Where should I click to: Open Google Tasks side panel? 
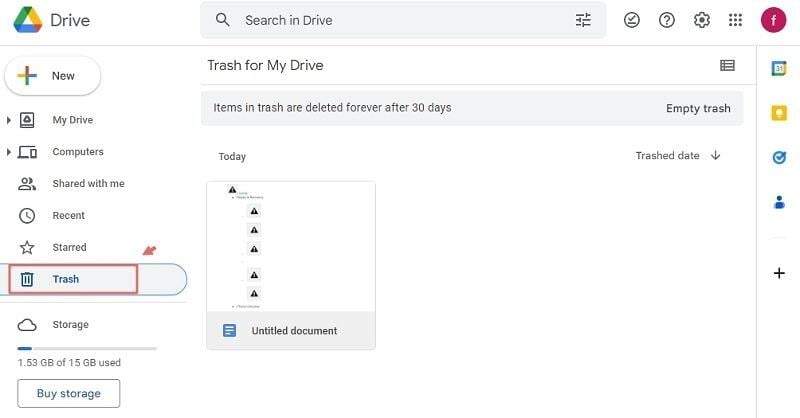coord(779,157)
